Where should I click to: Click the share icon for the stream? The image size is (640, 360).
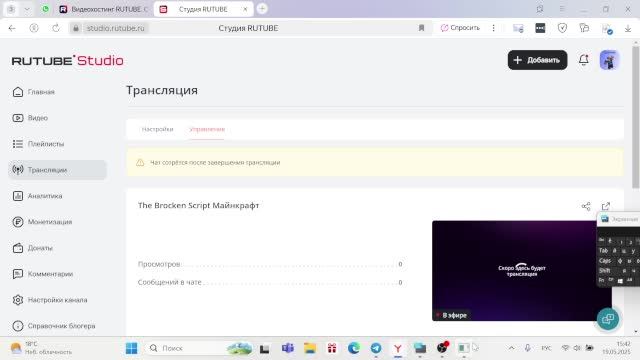tap(586, 206)
